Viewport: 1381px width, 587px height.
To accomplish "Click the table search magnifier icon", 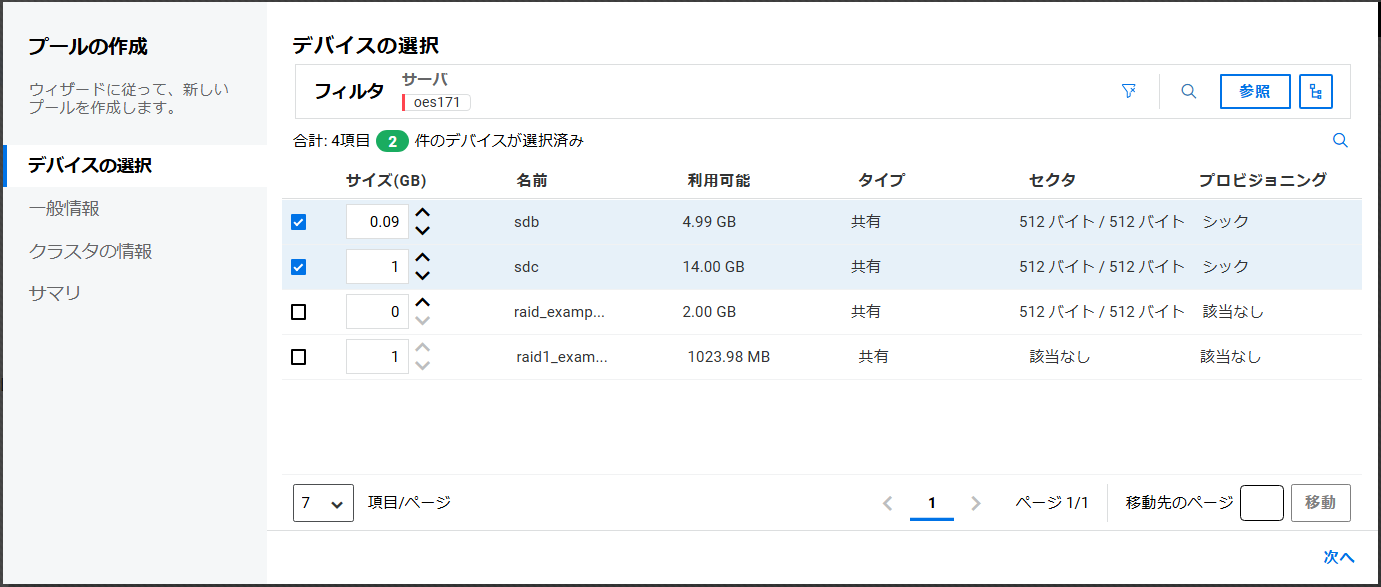I will tap(1341, 141).
